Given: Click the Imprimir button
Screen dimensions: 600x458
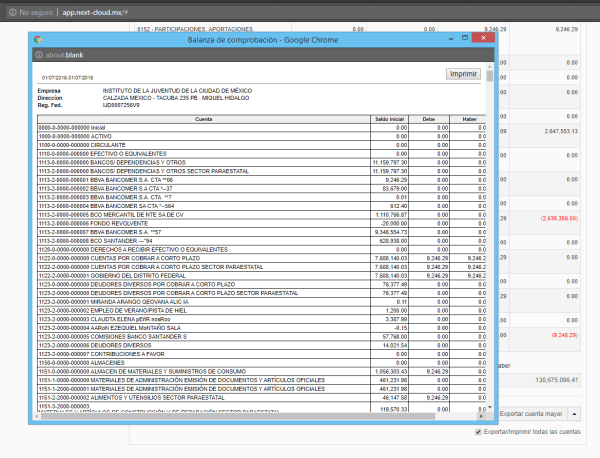Looking at the screenshot, I should (463, 74).
